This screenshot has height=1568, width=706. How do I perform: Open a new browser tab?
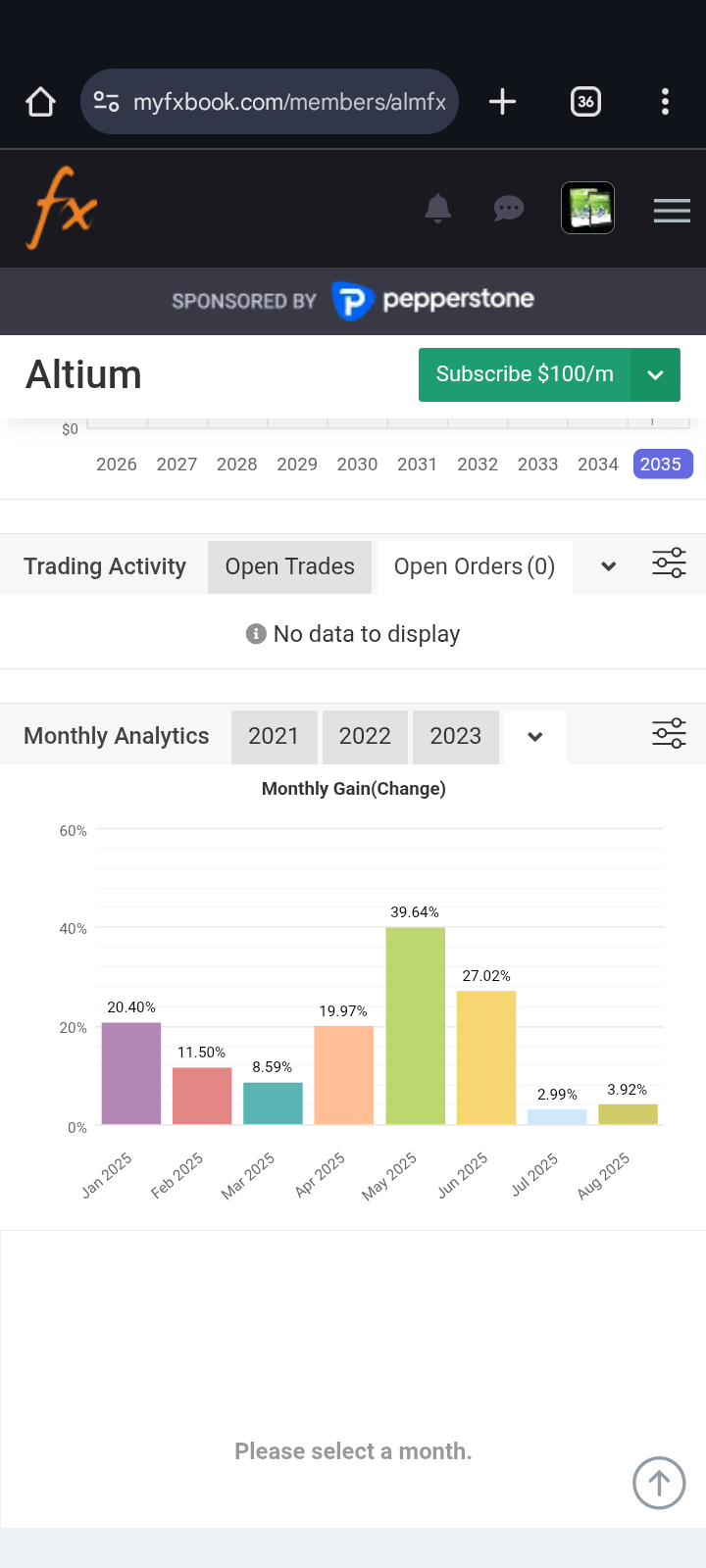pyautogui.click(x=502, y=102)
